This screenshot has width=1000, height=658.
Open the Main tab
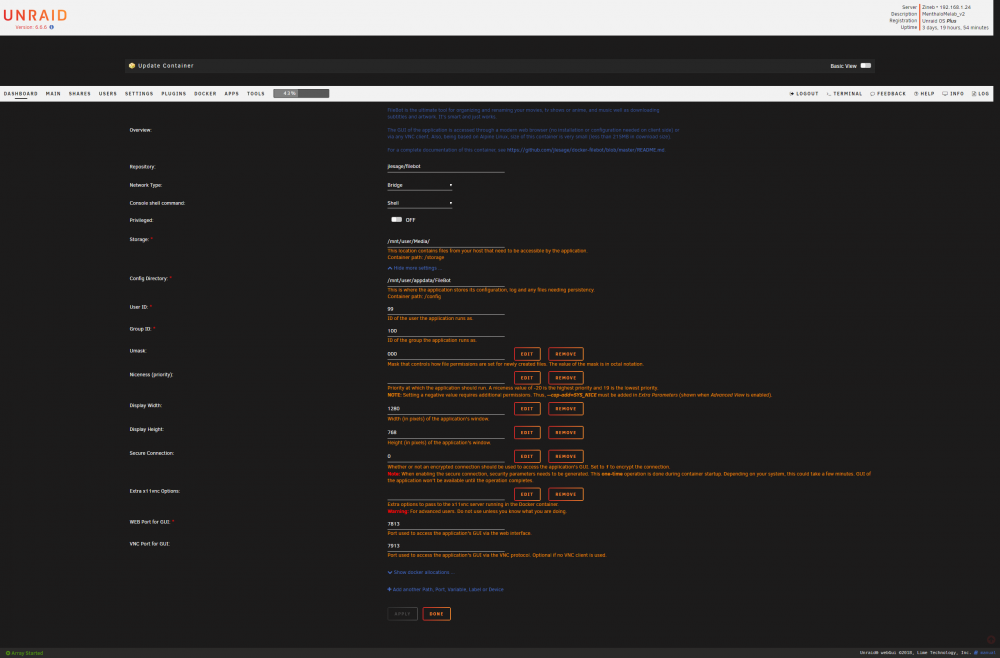(53, 94)
